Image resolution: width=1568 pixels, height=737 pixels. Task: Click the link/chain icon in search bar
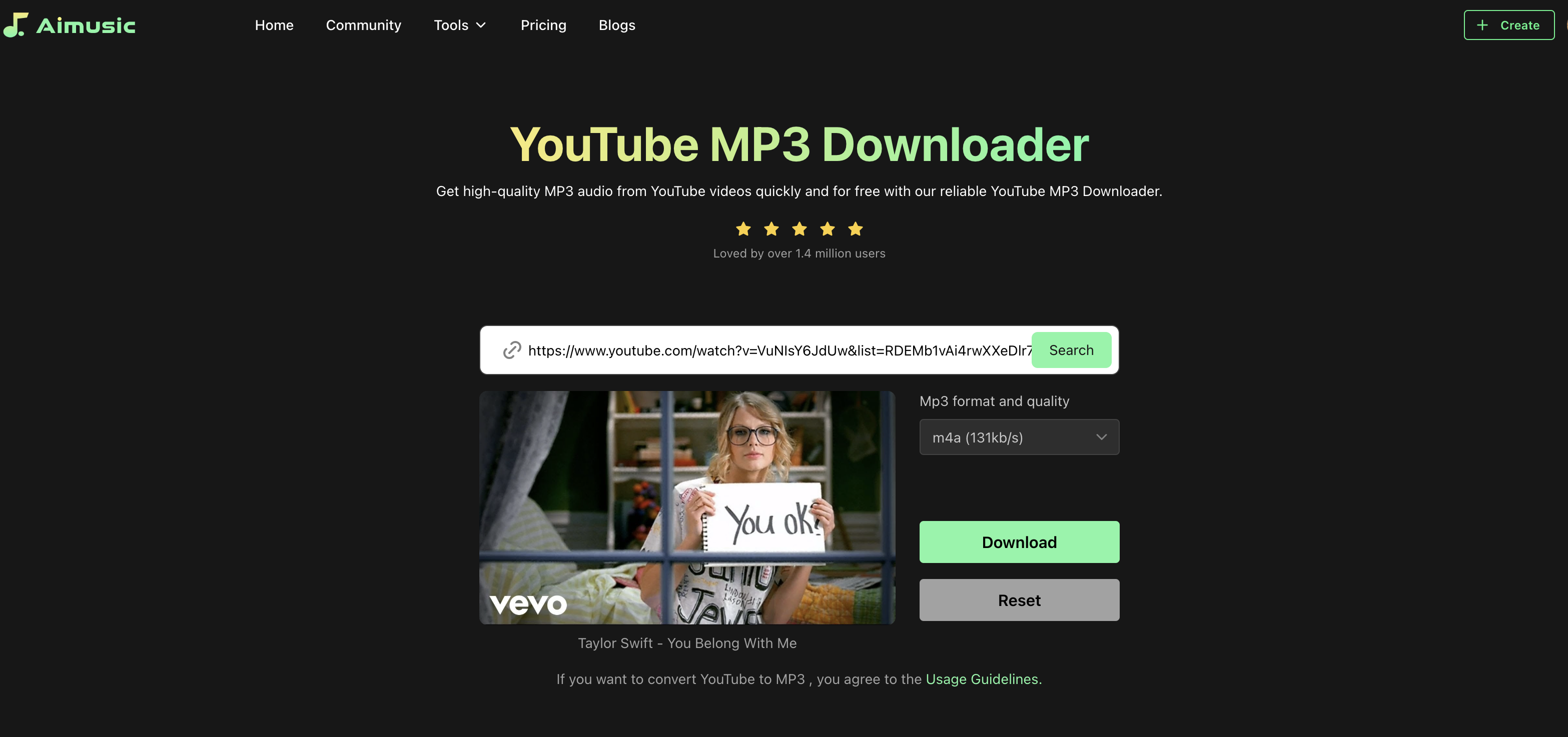coord(512,350)
